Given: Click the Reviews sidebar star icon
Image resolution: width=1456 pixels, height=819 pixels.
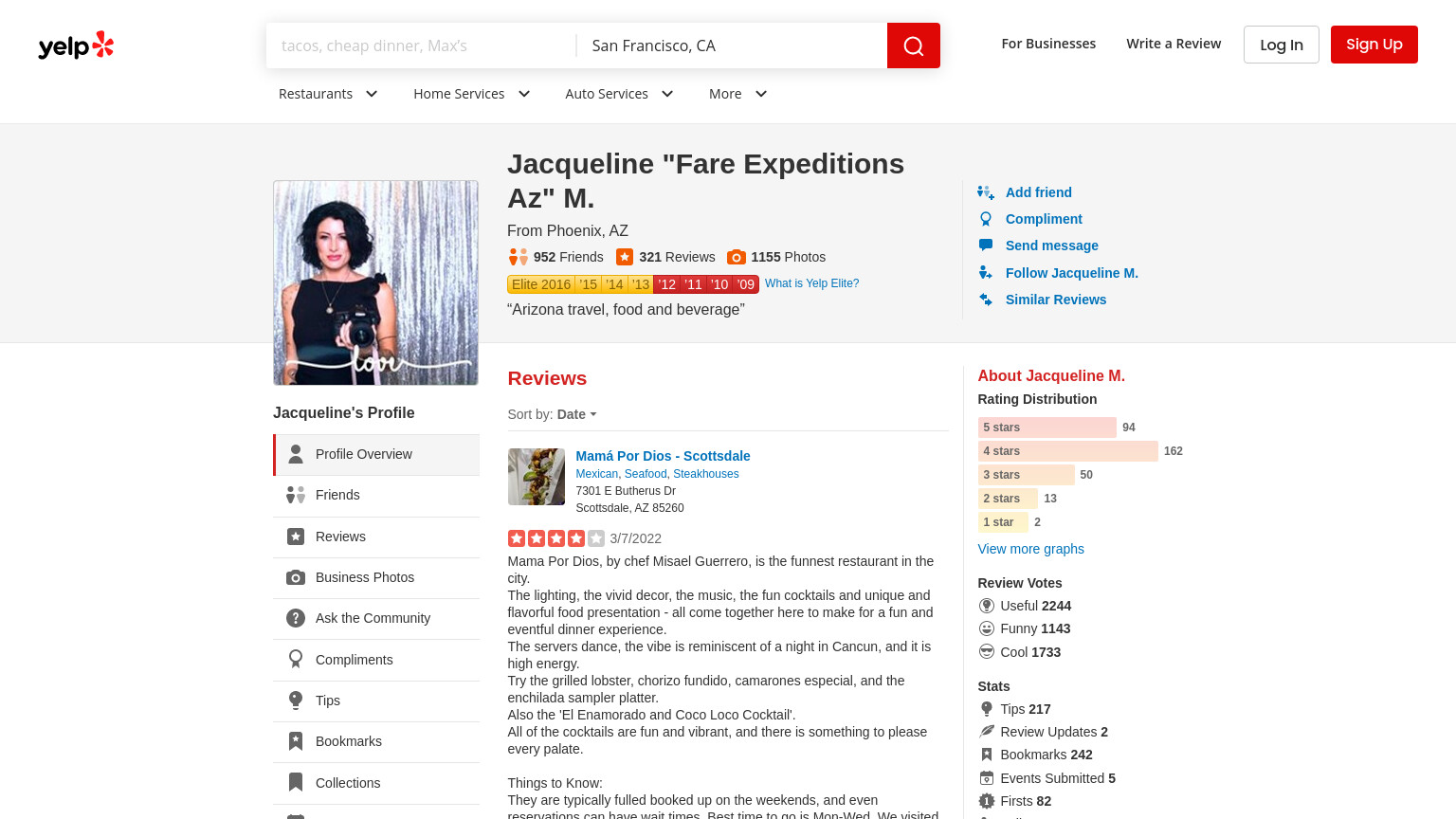Looking at the screenshot, I should point(296,537).
